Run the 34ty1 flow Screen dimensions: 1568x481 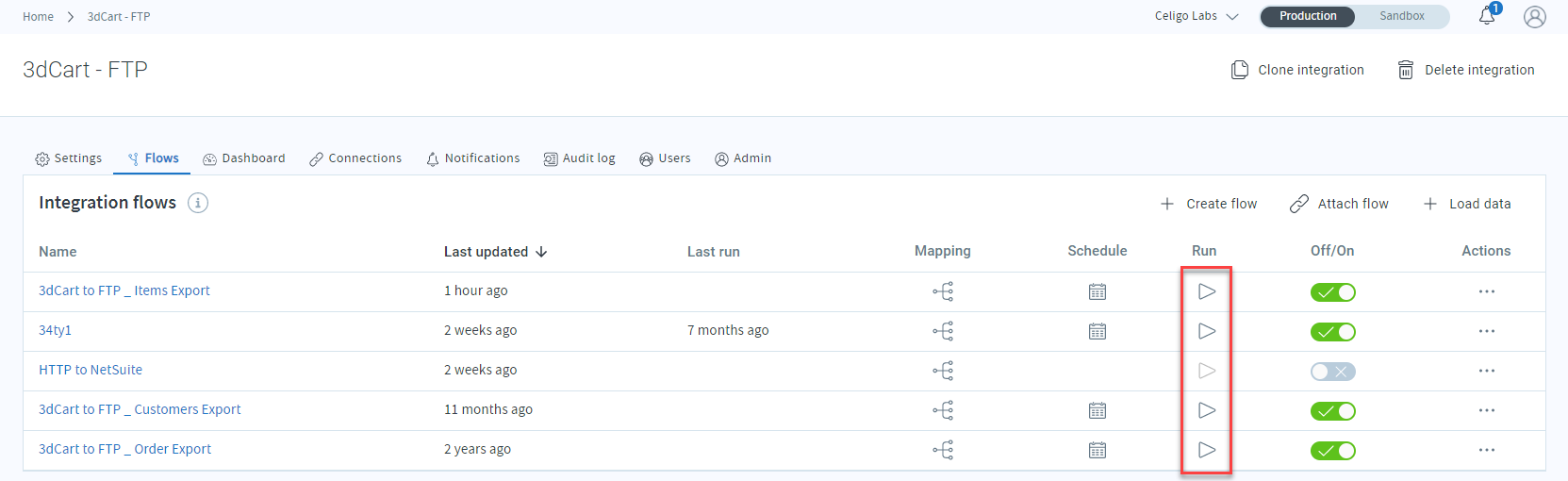click(x=1207, y=331)
